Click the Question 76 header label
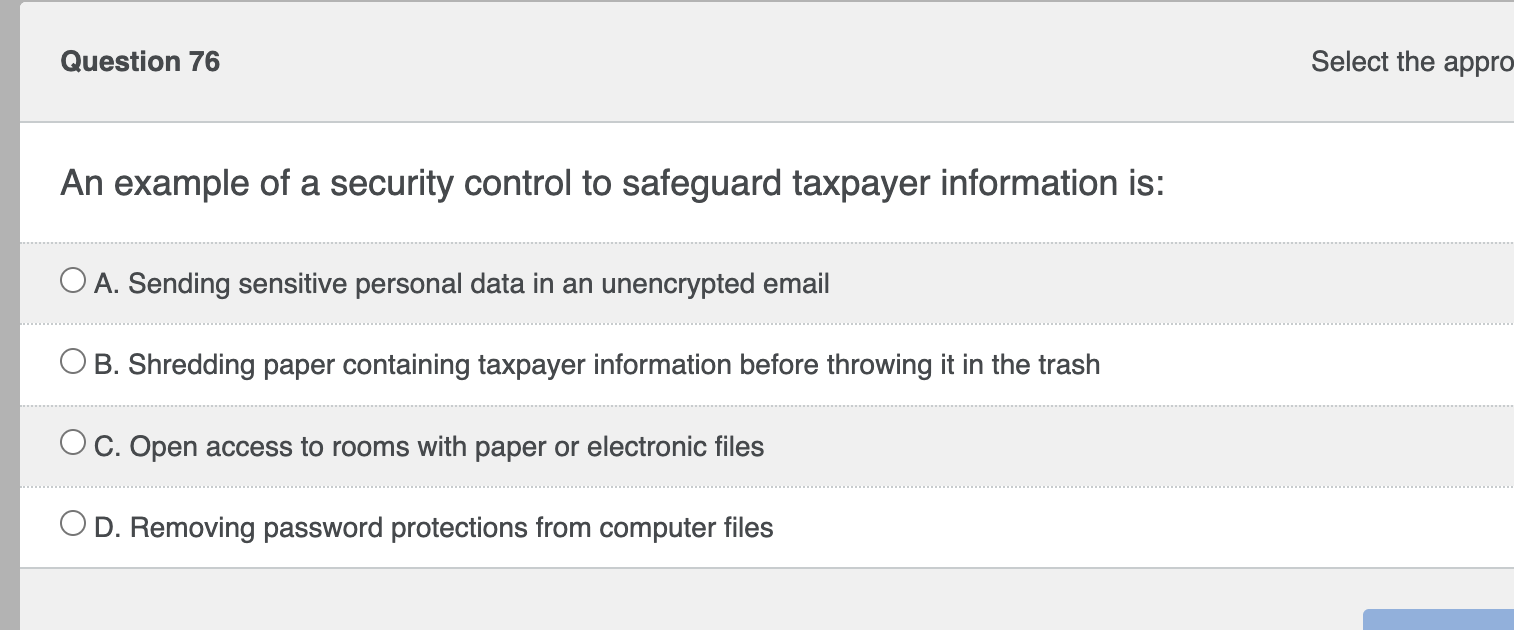This screenshot has height=630, width=1514. 140,61
